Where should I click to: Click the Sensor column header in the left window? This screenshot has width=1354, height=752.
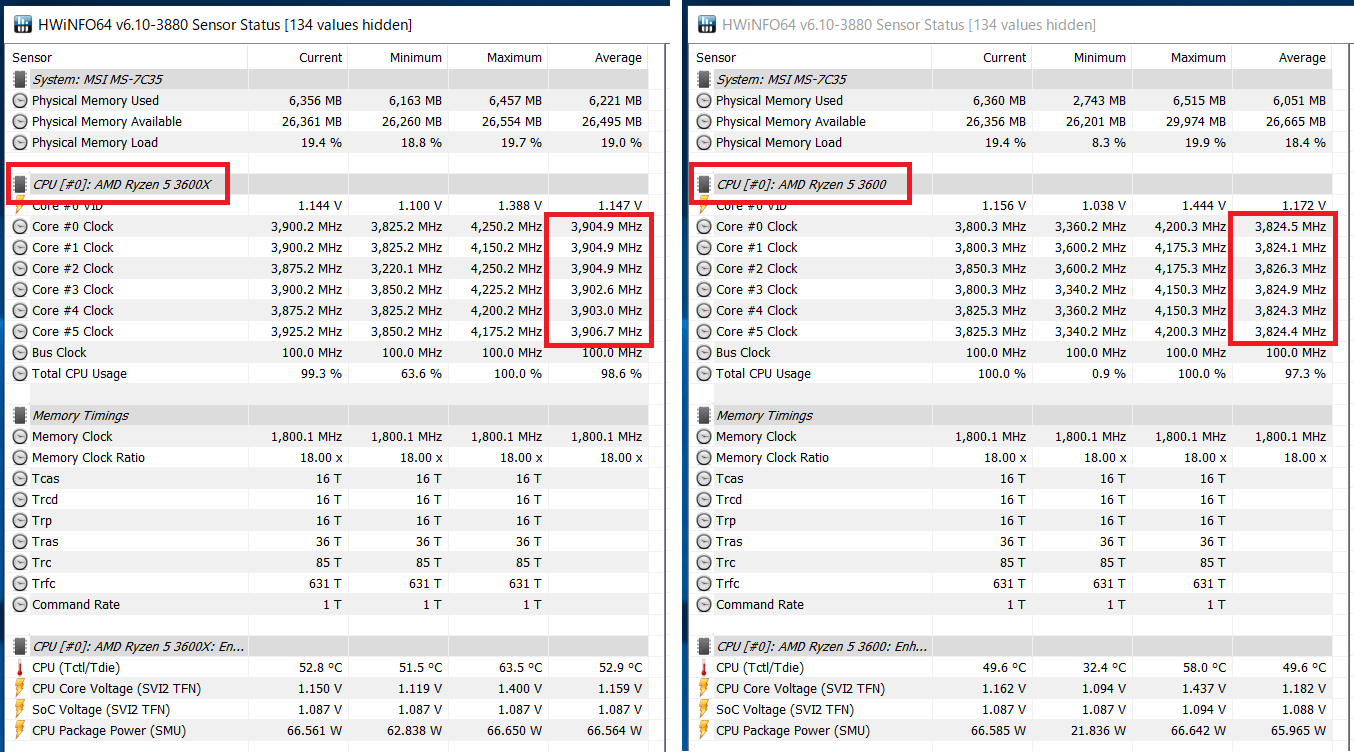pos(127,57)
